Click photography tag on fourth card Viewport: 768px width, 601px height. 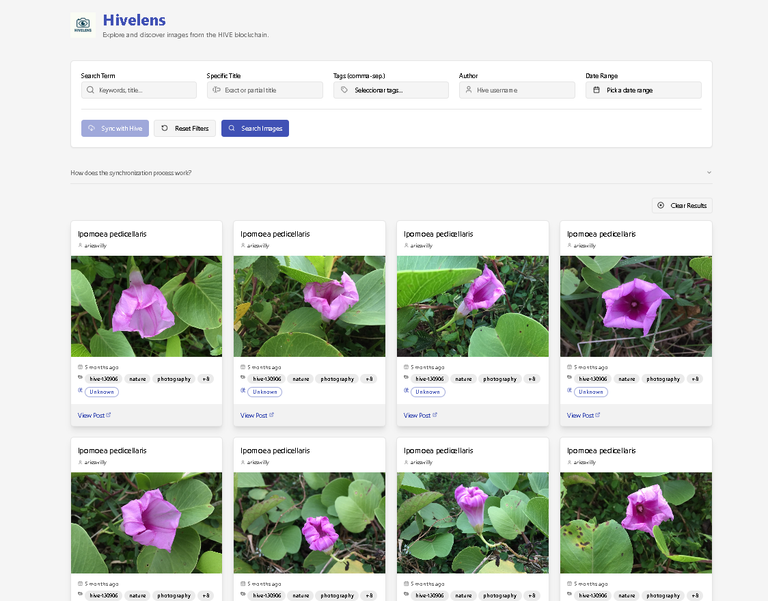click(x=663, y=379)
